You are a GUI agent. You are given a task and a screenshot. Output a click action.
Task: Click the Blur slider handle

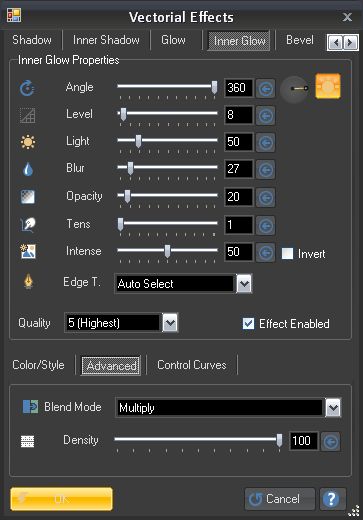tap(130, 168)
